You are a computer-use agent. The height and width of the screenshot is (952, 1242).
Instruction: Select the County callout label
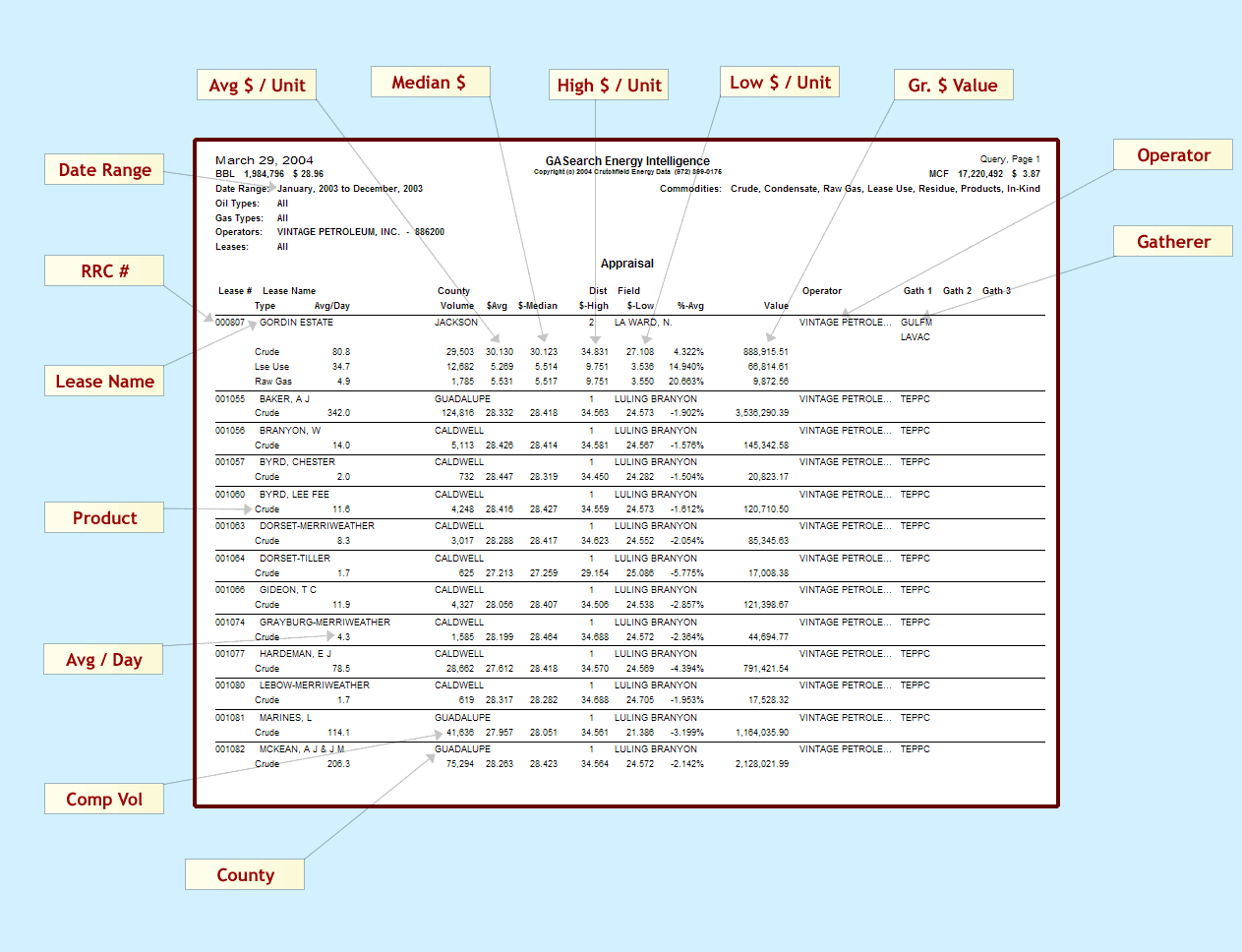click(x=245, y=875)
